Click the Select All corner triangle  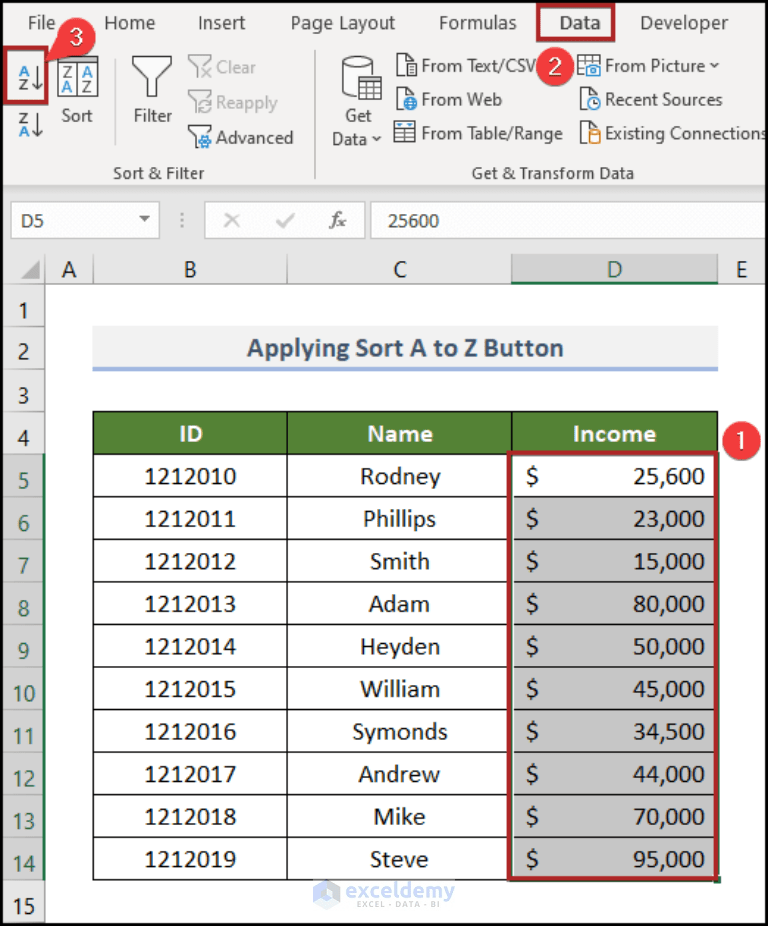coord(30,270)
